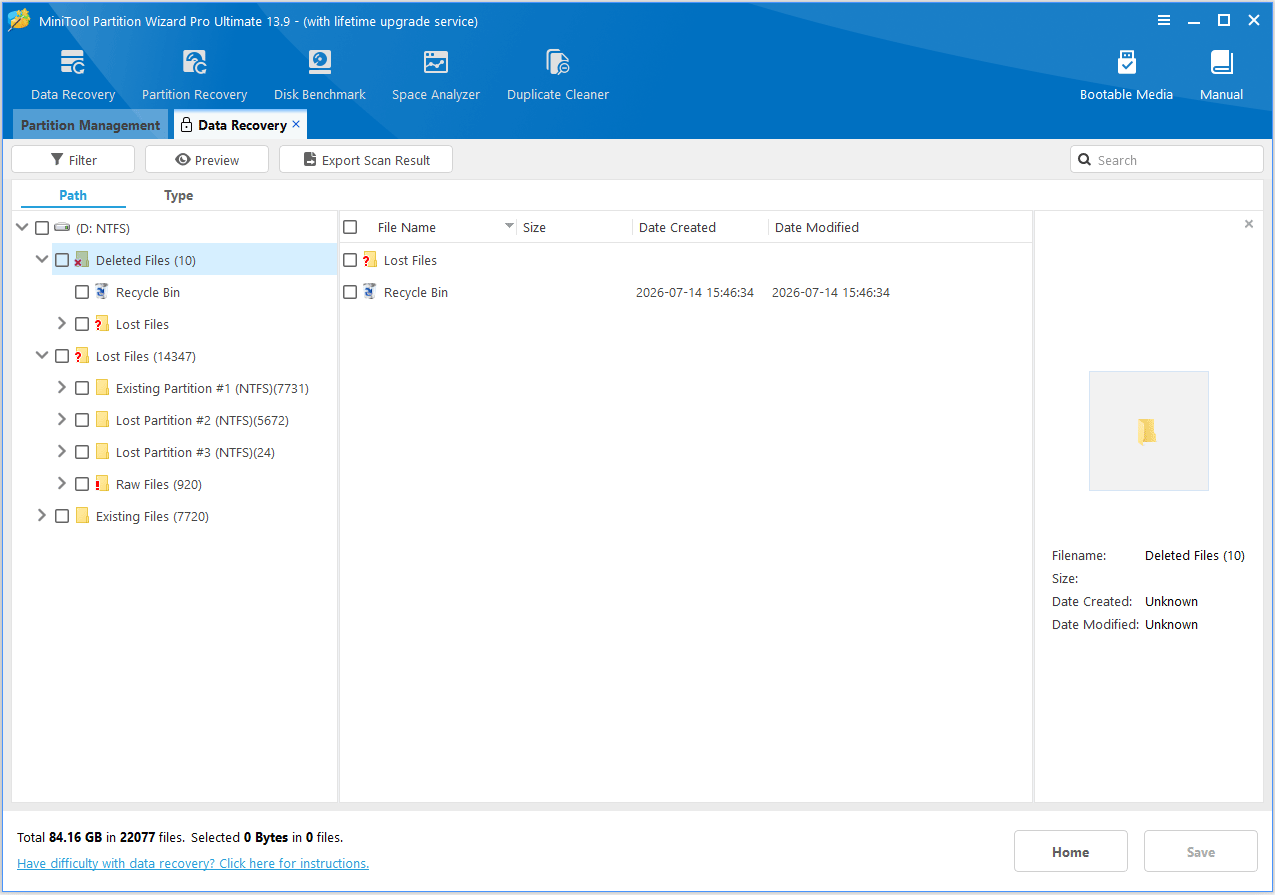Tick the select-all checkbox in file list header

click(x=350, y=227)
